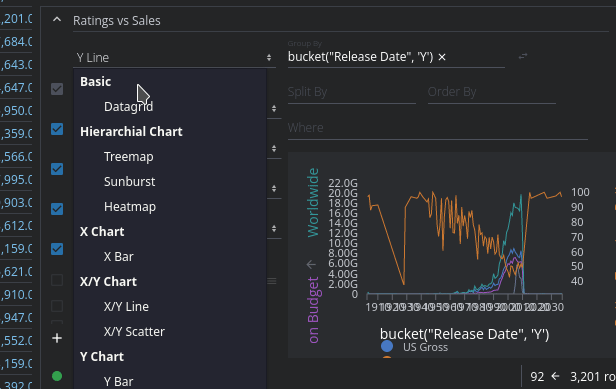Click the Hierarchial Chart group header
This screenshot has height=389, width=616.
[x=131, y=132]
